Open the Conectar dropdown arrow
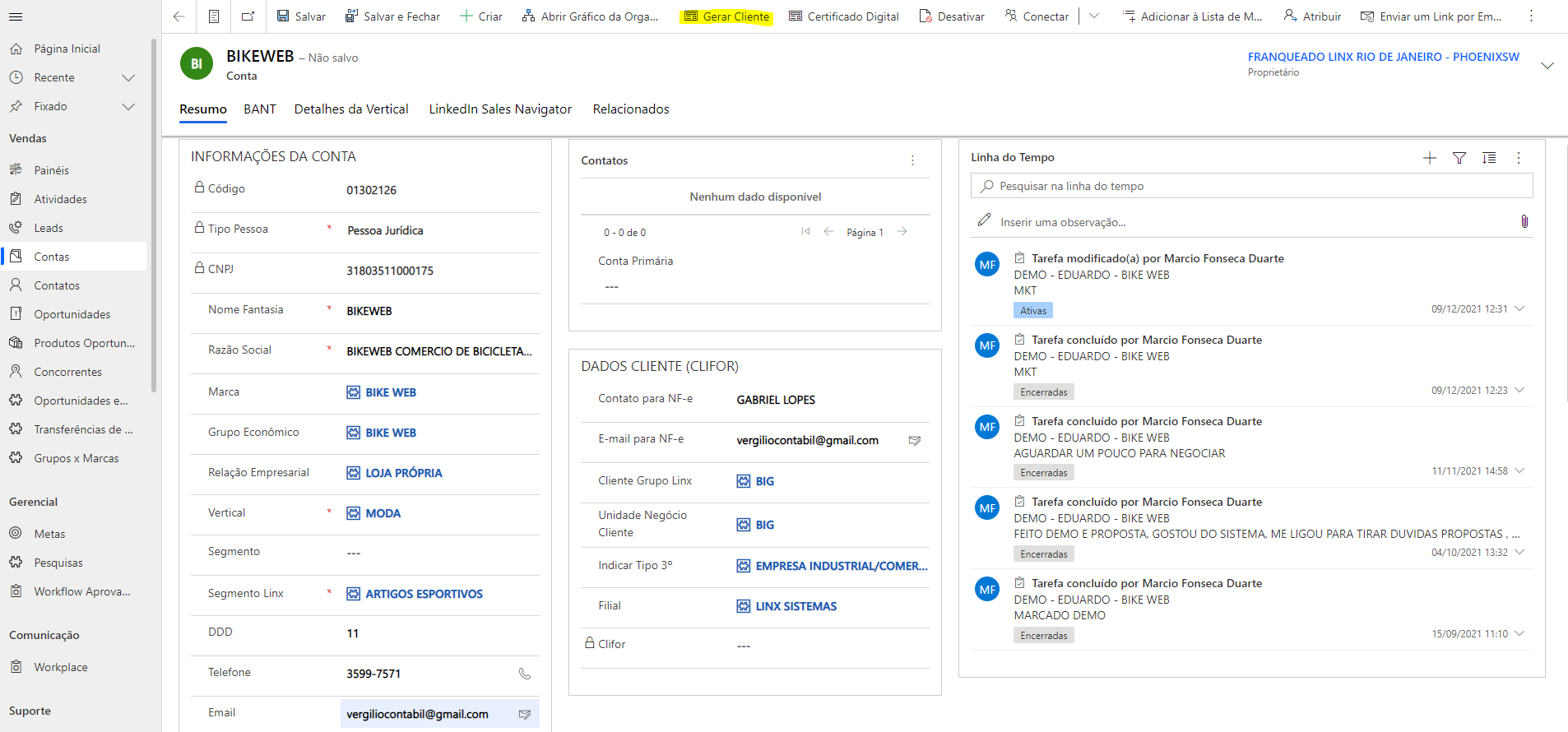 point(1094,16)
